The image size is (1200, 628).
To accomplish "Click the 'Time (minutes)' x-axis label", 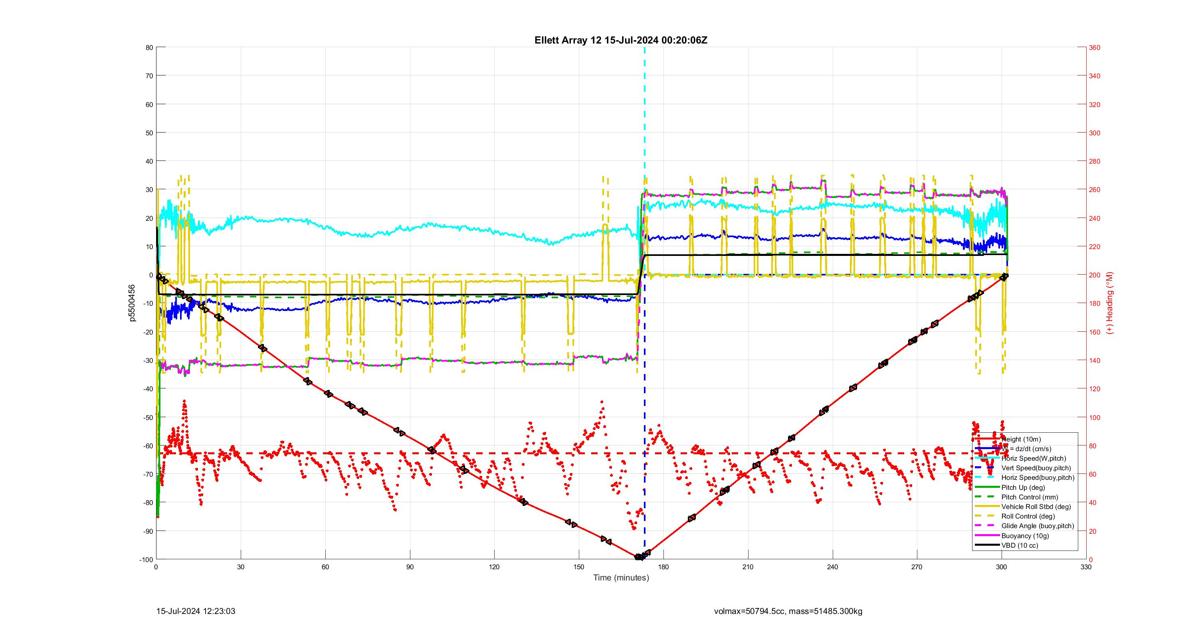I will [621, 578].
